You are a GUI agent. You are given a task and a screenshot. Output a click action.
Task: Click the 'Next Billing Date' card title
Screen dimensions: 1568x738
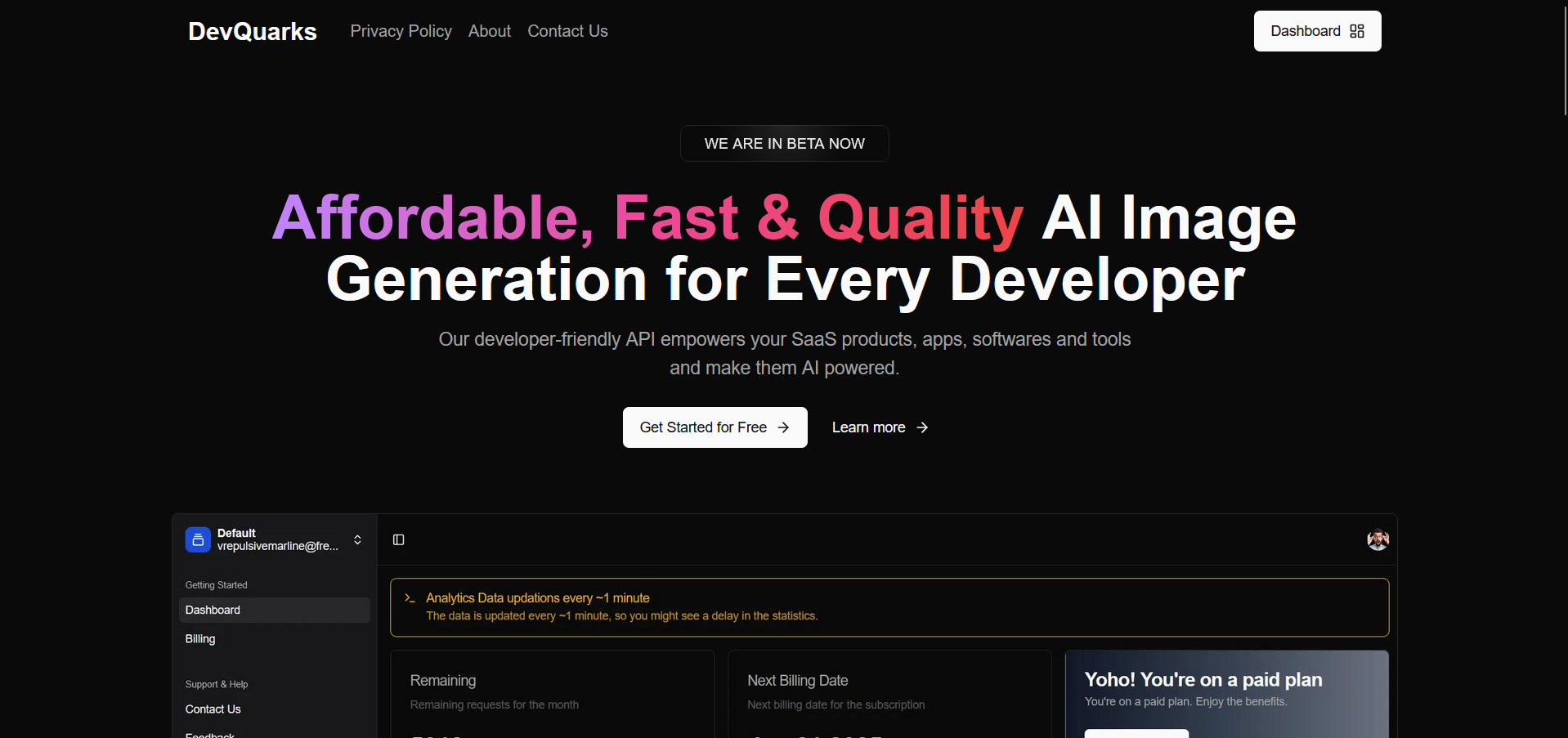click(797, 680)
